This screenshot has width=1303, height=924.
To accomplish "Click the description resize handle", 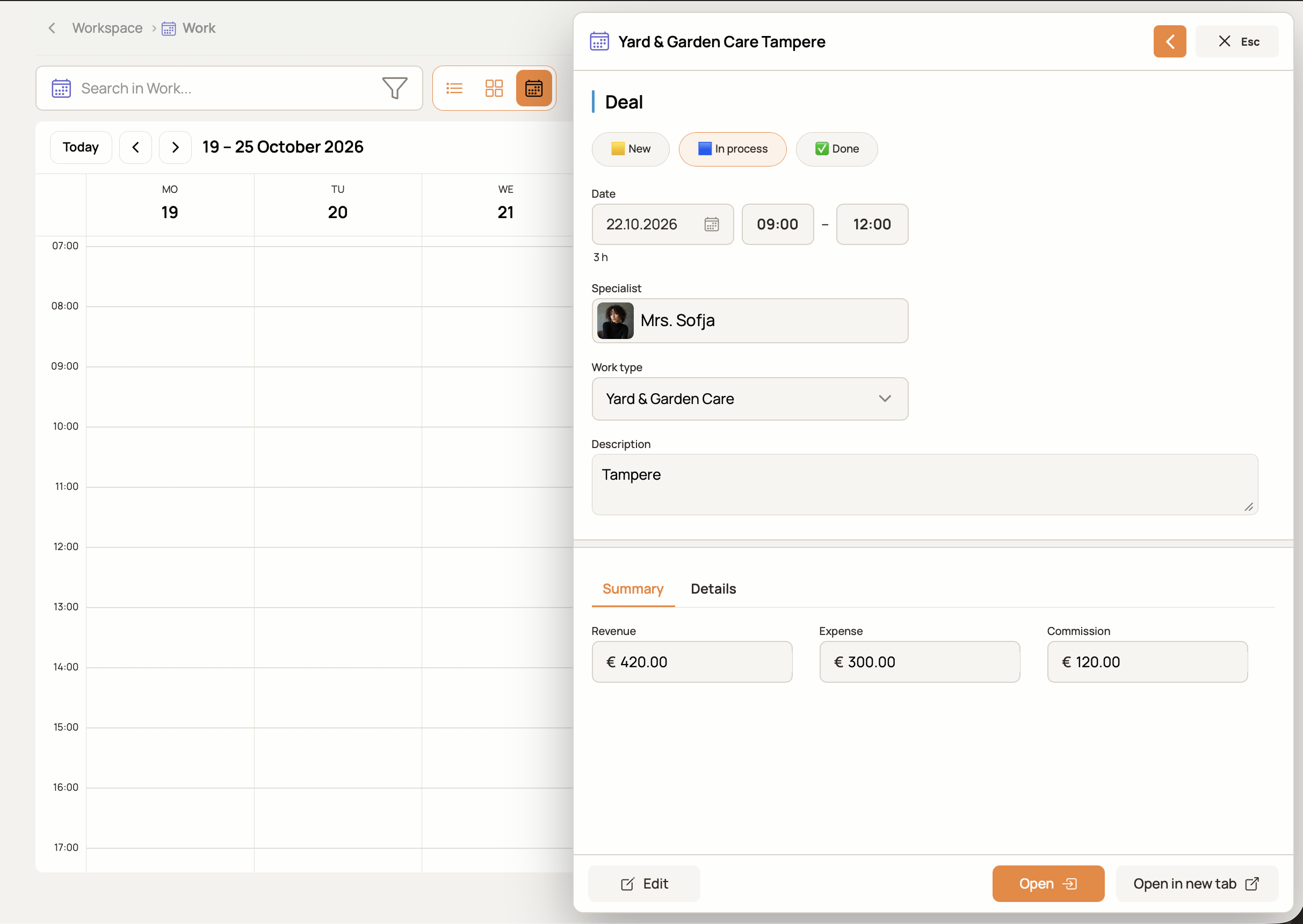I will [1248, 507].
